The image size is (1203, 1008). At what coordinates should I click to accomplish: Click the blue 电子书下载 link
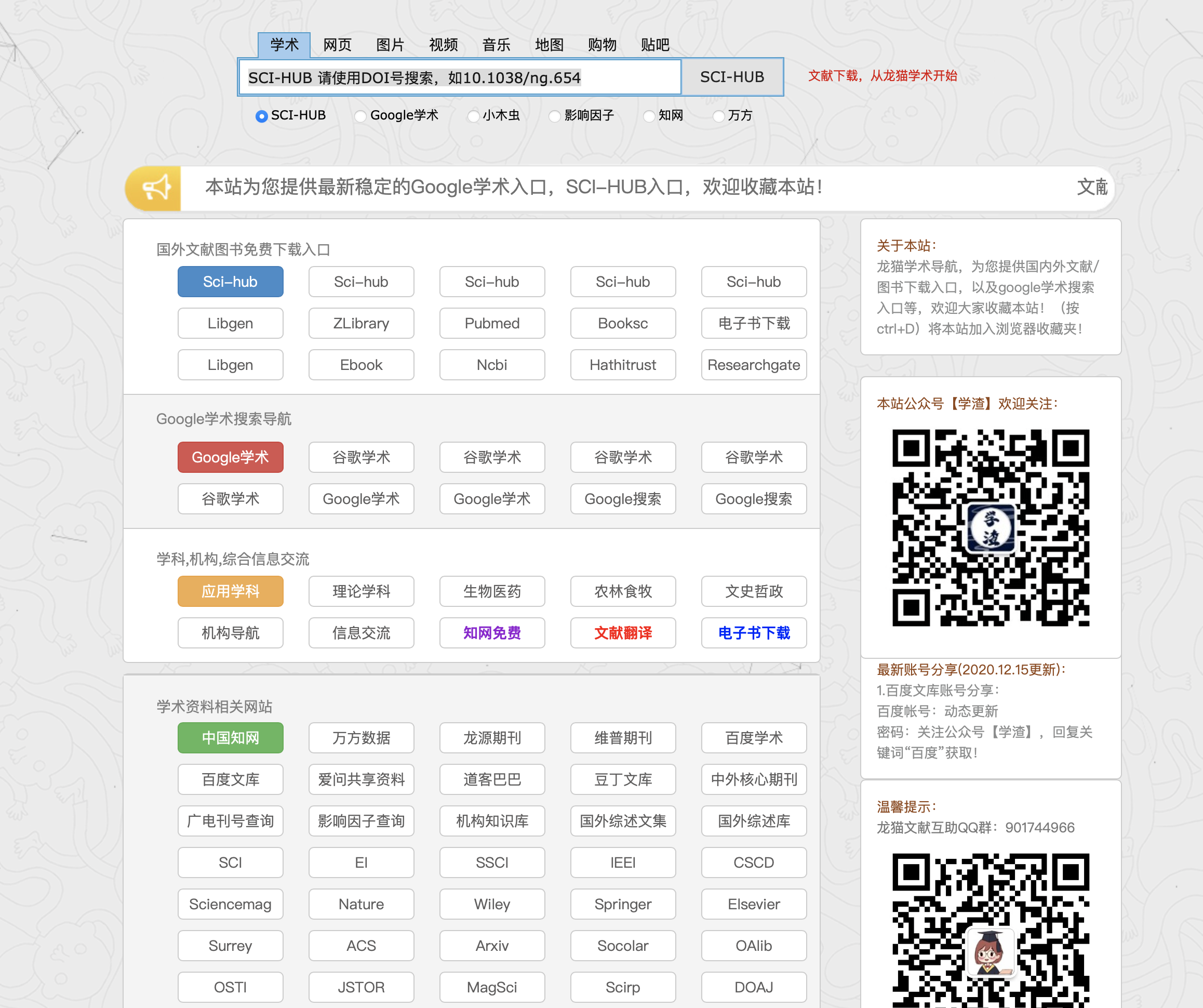pyautogui.click(x=754, y=633)
